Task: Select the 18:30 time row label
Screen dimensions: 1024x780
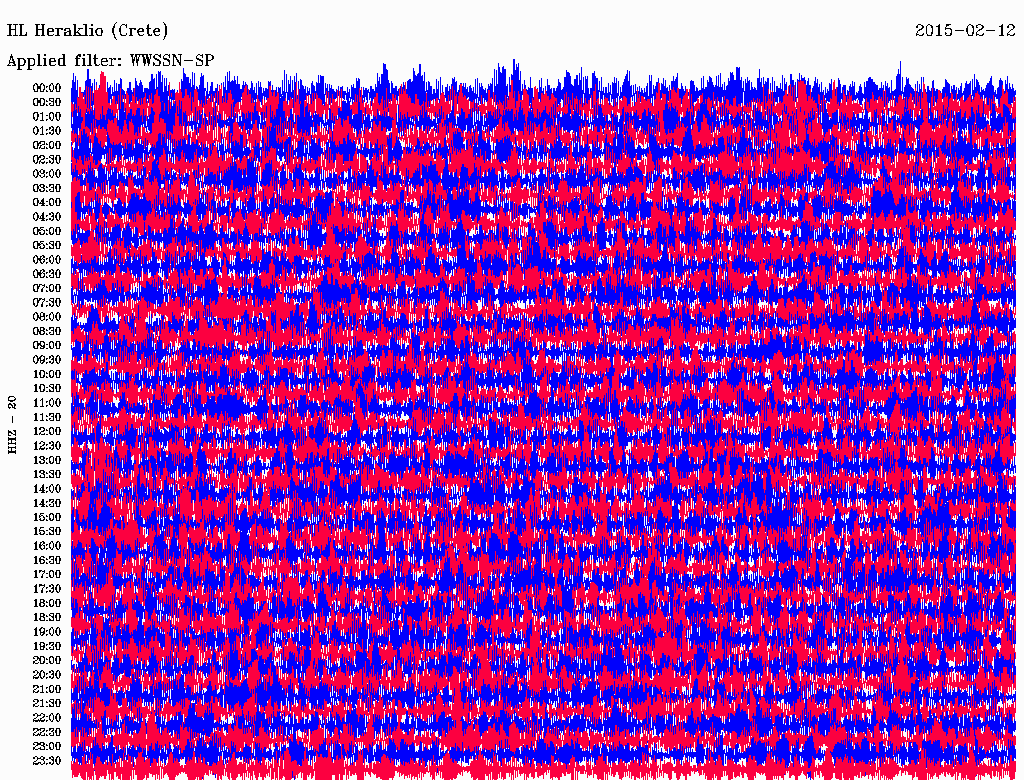Action: 47,618
